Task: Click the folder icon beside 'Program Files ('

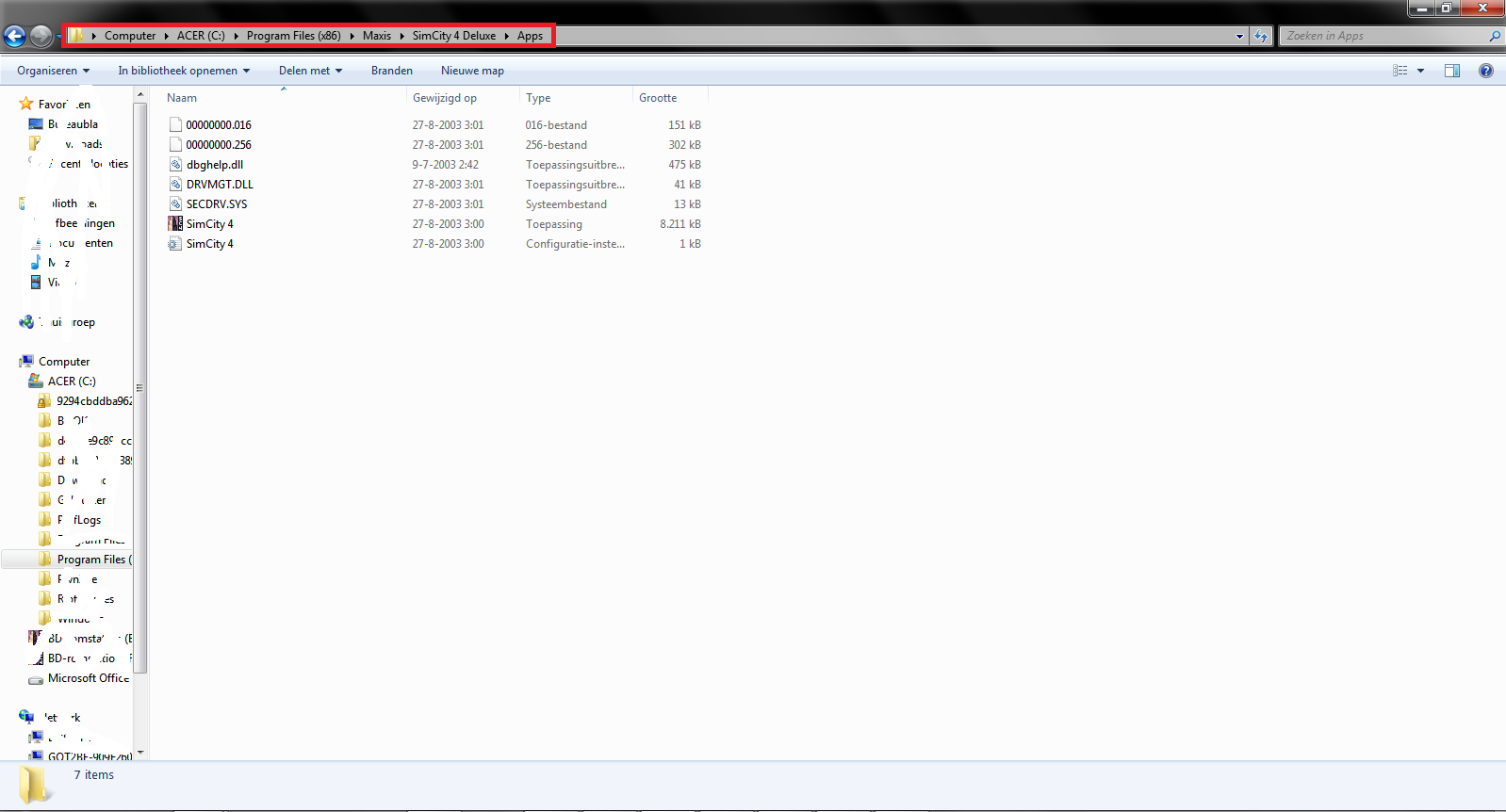Action: coord(45,559)
